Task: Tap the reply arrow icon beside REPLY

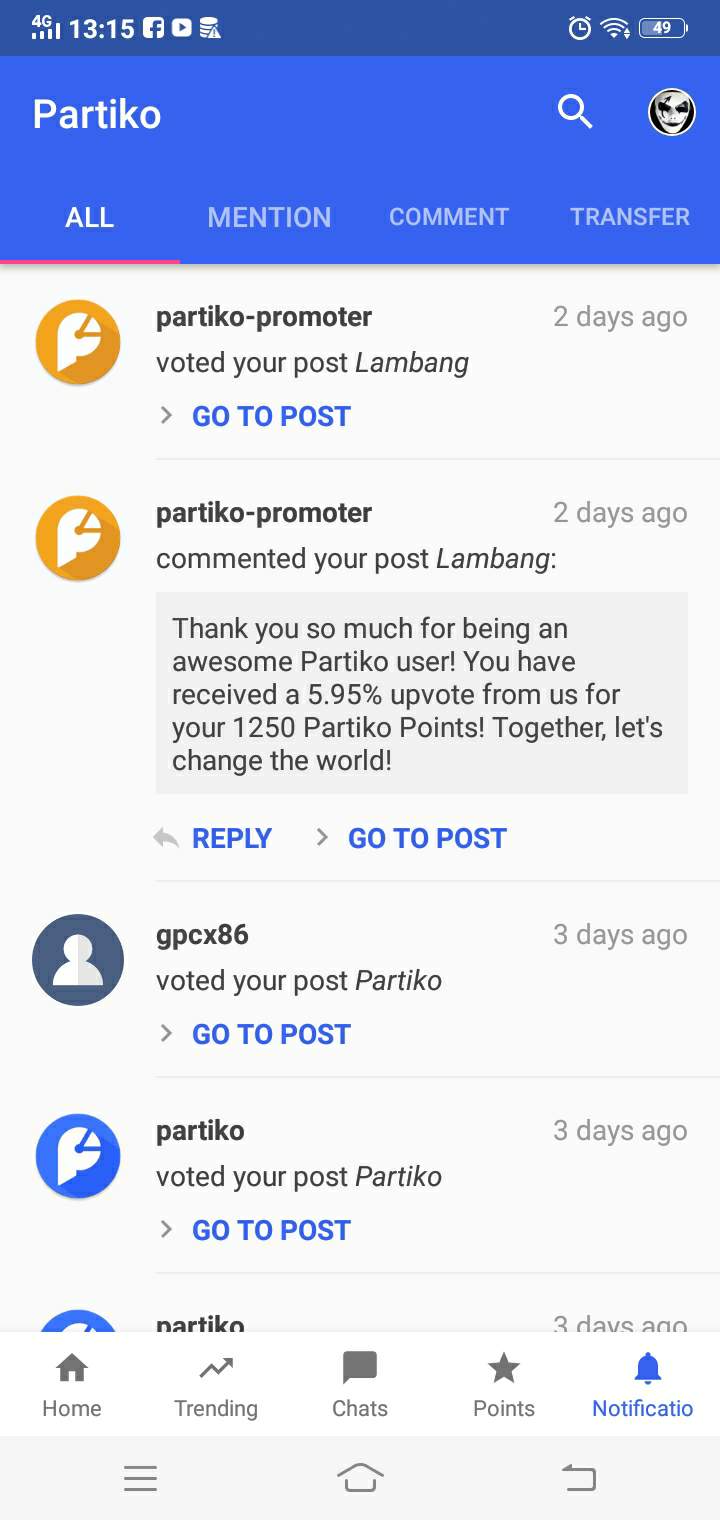Action: point(166,838)
